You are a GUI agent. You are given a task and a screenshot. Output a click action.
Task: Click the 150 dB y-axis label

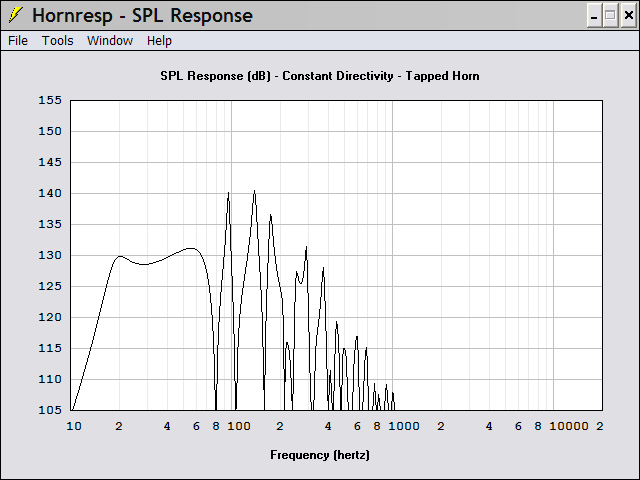click(x=50, y=131)
